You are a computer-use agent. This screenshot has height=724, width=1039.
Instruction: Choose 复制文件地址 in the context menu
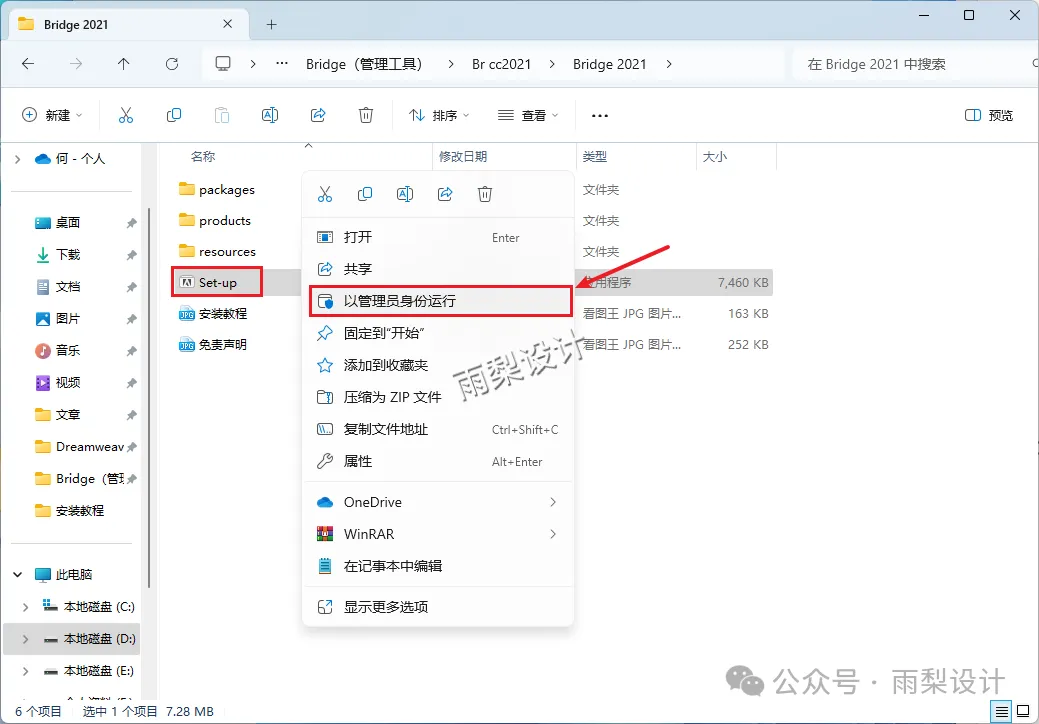coord(437,429)
